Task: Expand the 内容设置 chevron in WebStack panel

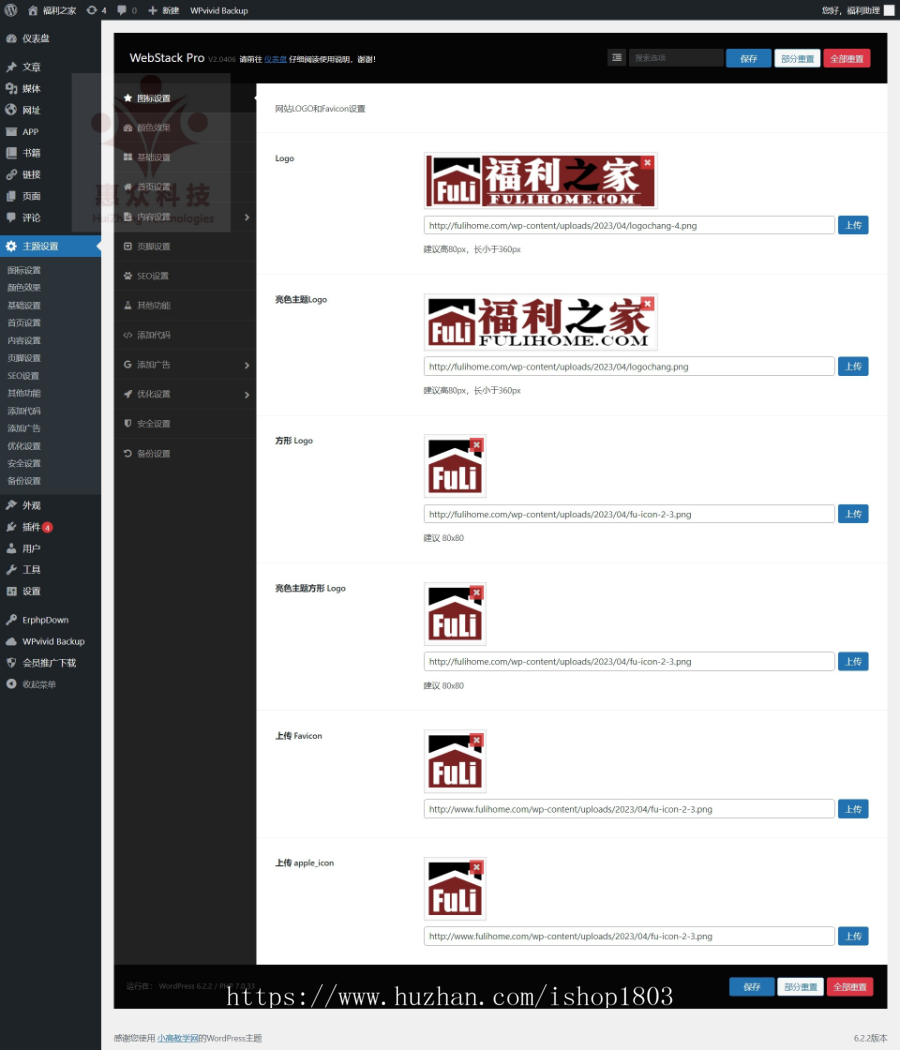Action: click(246, 217)
